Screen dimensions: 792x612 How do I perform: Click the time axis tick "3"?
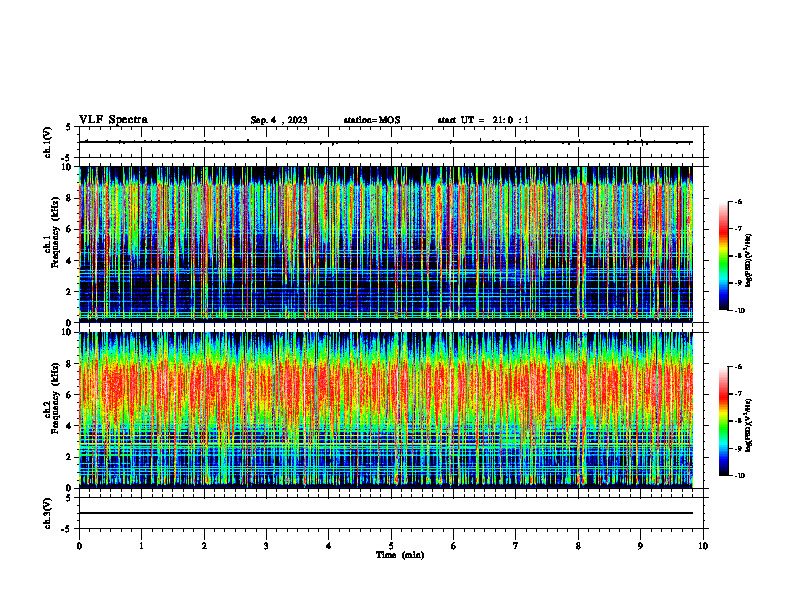tap(266, 546)
